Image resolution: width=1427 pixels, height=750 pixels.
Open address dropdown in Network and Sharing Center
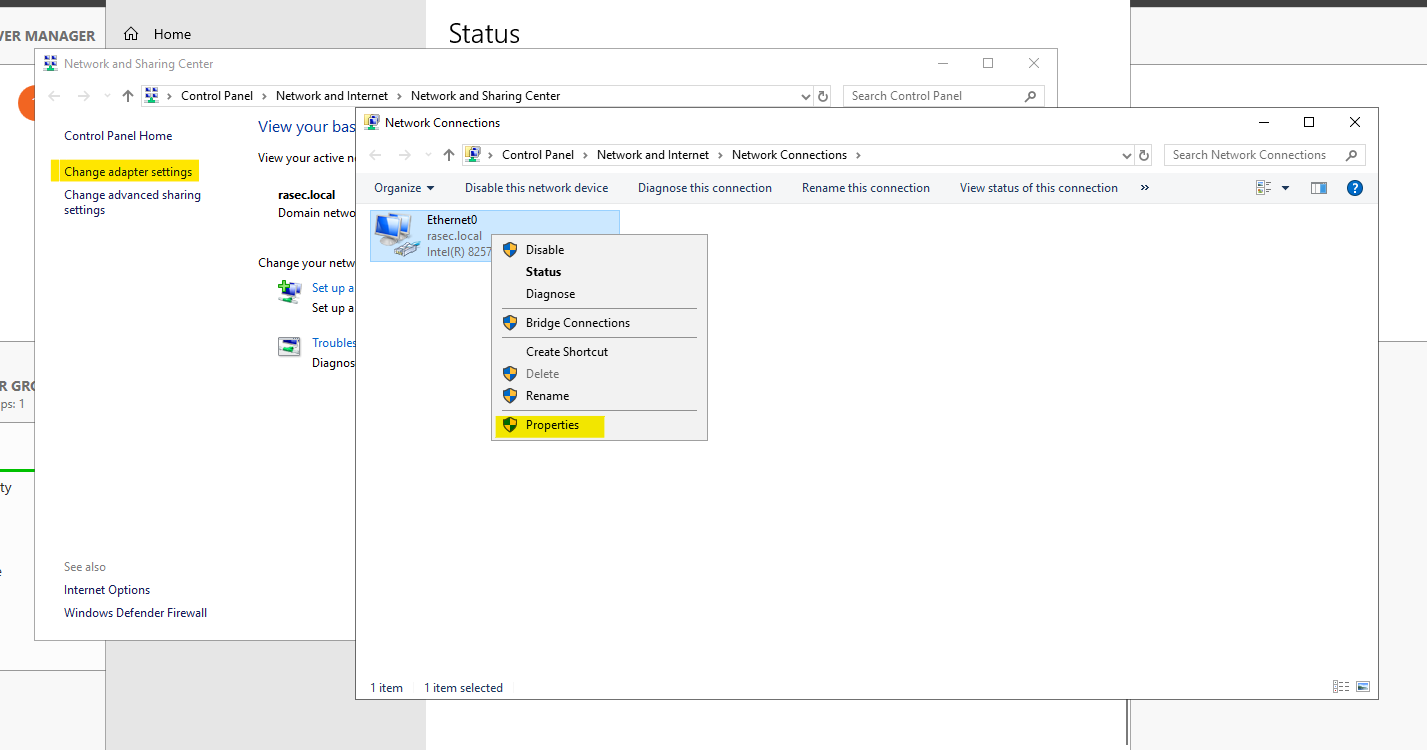tap(806, 96)
